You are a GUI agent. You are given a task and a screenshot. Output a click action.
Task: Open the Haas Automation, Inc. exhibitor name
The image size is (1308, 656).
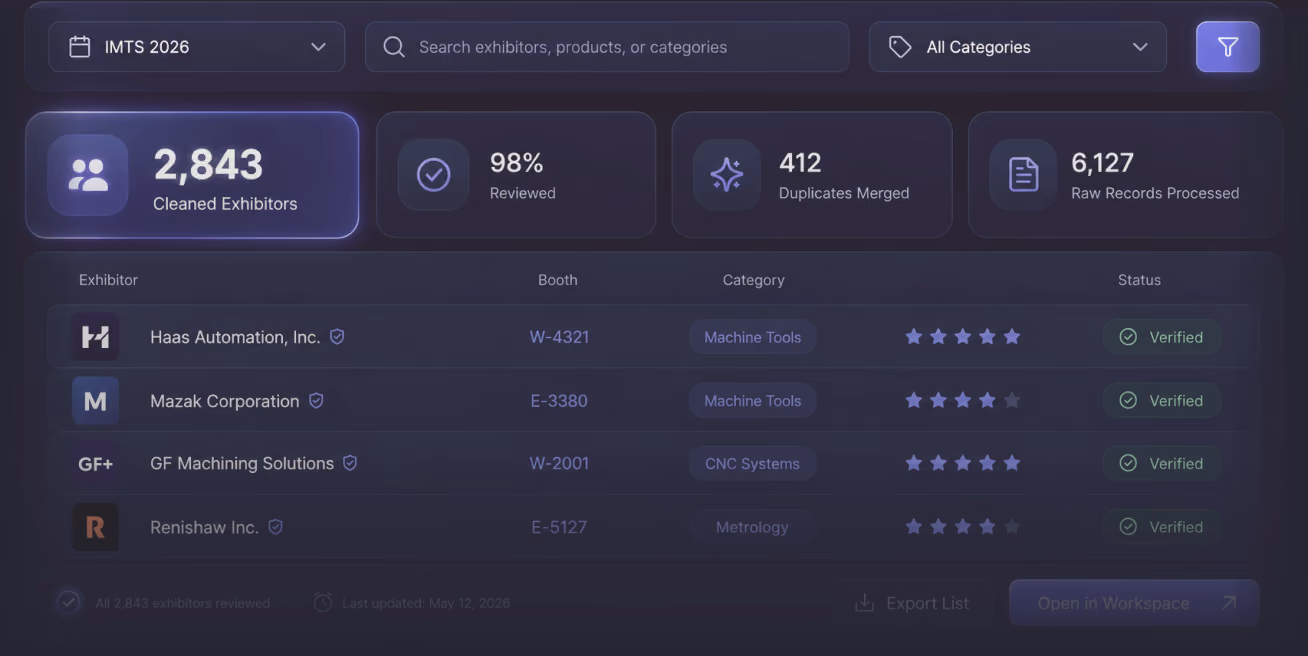pos(235,337)
